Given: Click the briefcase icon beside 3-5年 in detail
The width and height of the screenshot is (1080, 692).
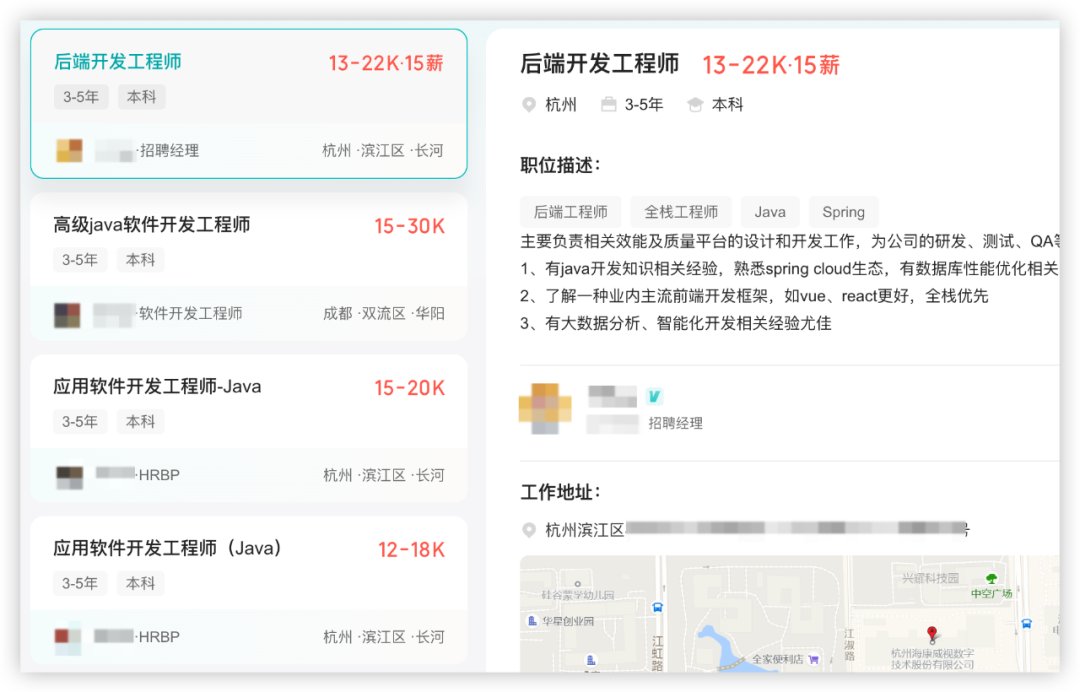Looking at the screenshot, I should (x=609, y=105).
